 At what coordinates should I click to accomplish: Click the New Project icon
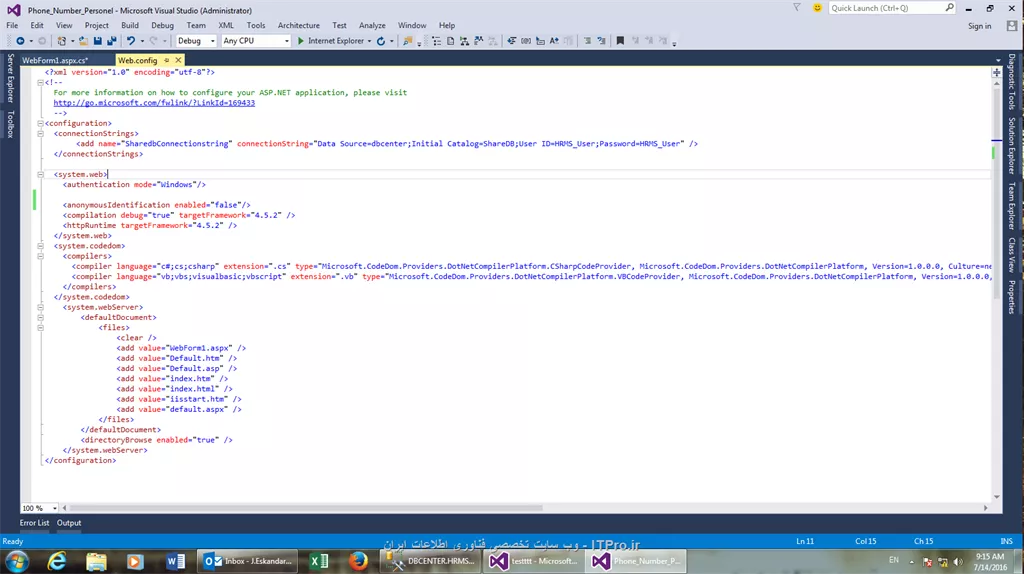[61, 41]
